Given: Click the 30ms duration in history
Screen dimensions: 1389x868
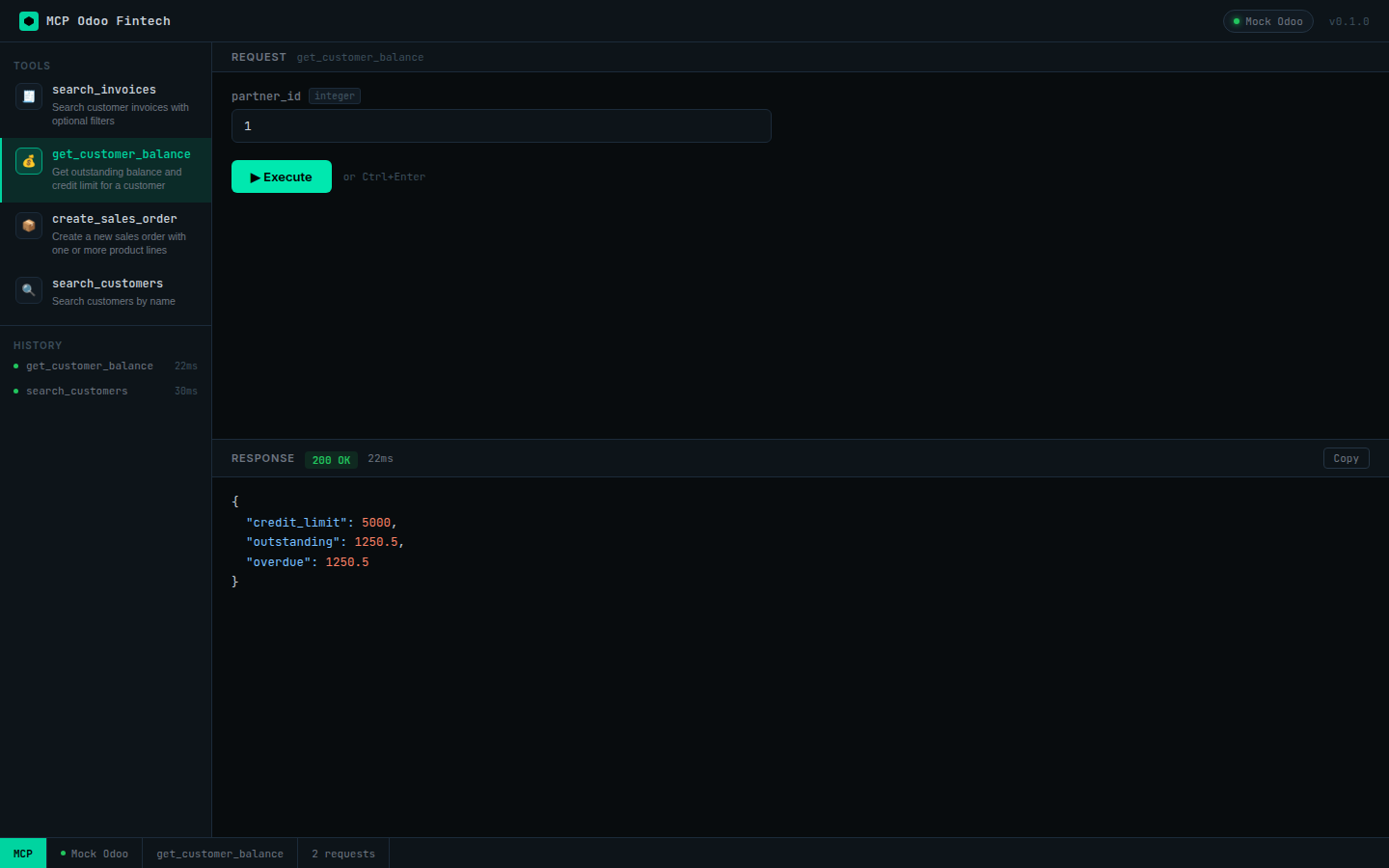Looking at the screenshot, I should [186, 392].
